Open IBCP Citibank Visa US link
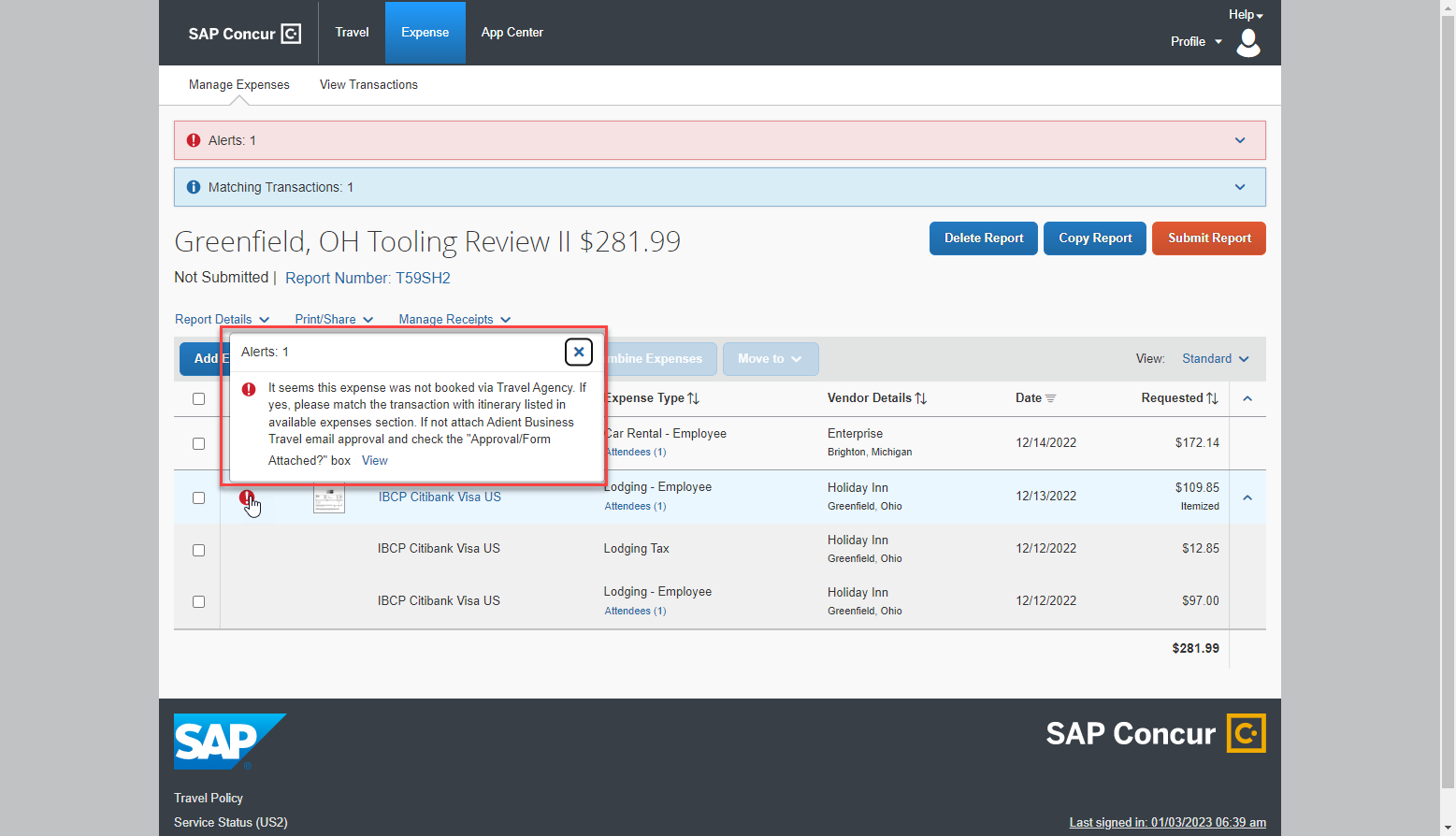 click(x=440, y=497)
